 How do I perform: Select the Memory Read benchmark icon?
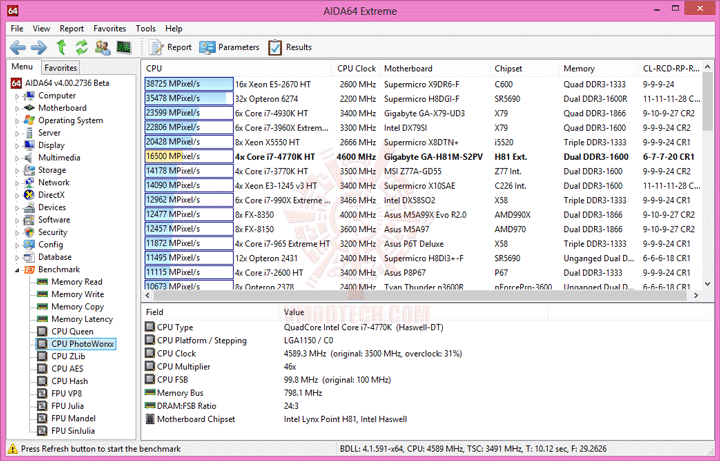click(x=42, y=281)
